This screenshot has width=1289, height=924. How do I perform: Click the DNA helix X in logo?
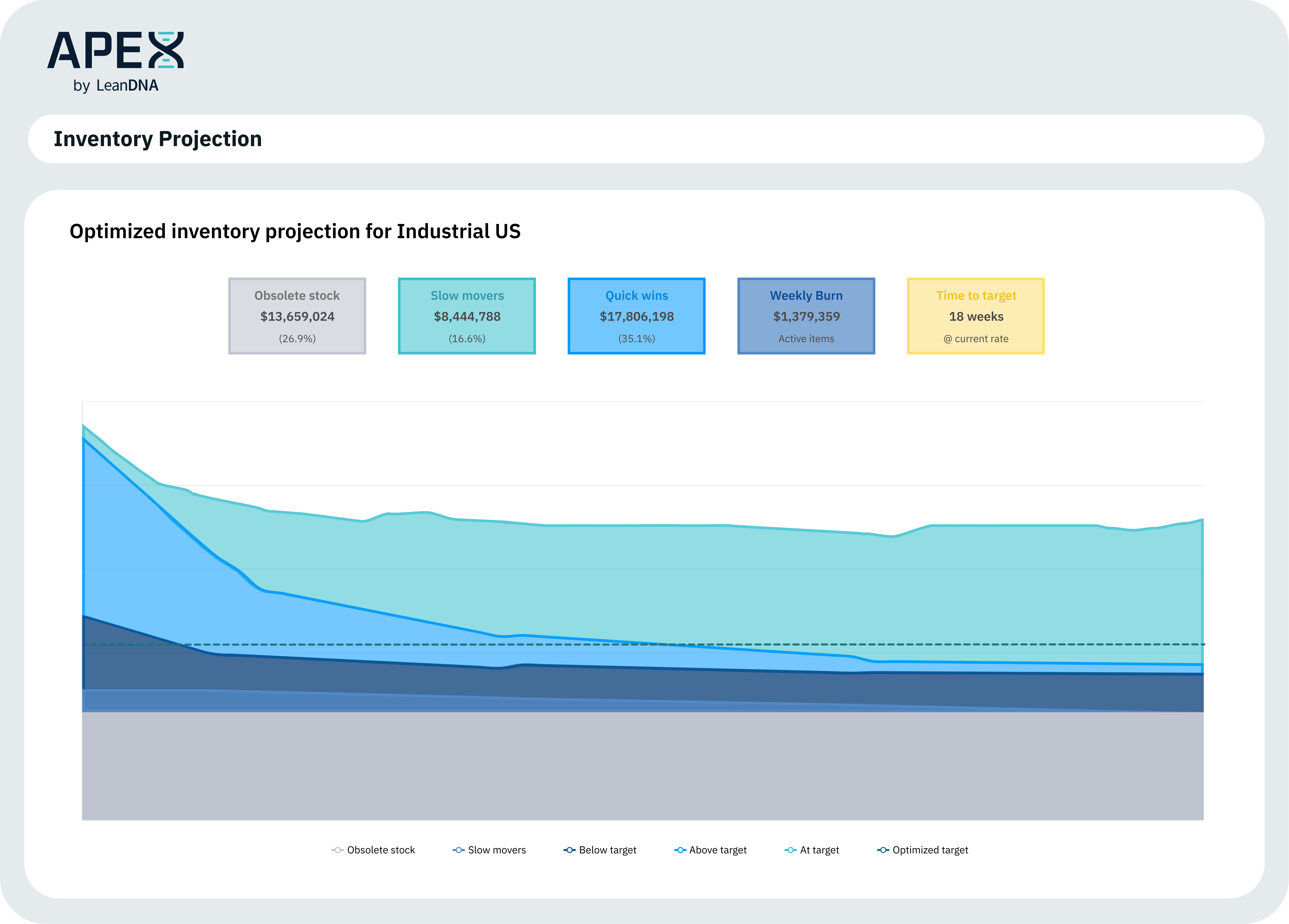[166, 50]
